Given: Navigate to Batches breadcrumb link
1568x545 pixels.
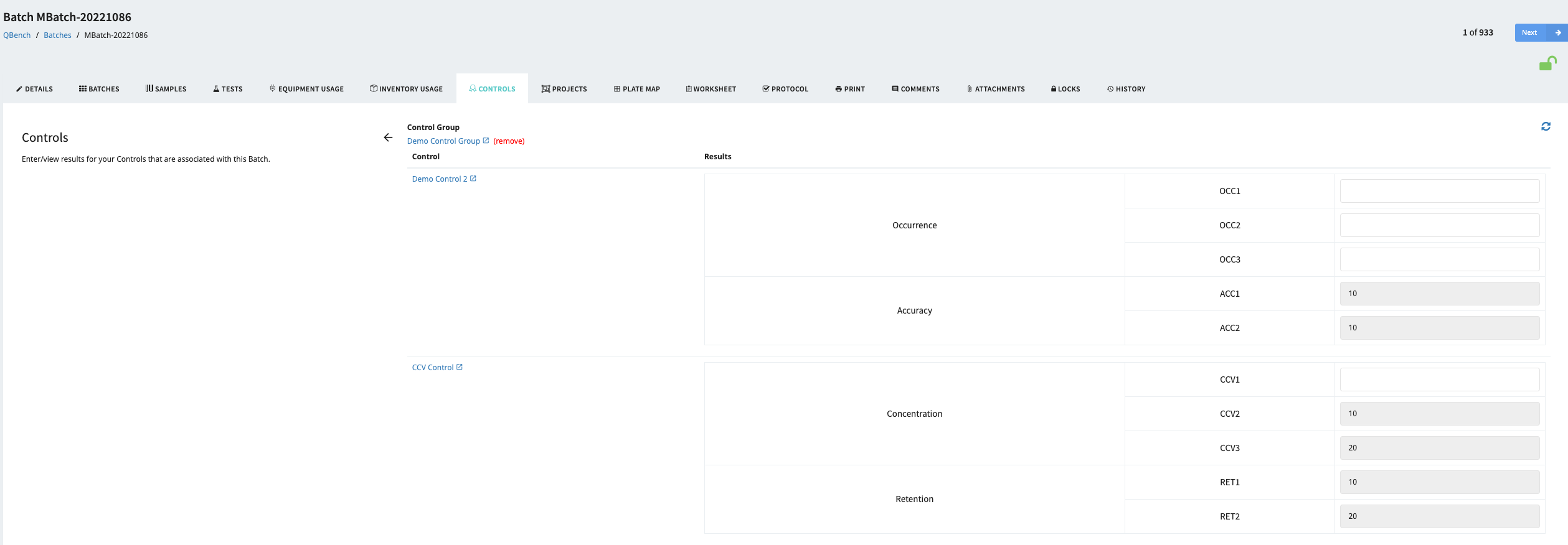Looking at the screenshot, I should pos(57,35).
